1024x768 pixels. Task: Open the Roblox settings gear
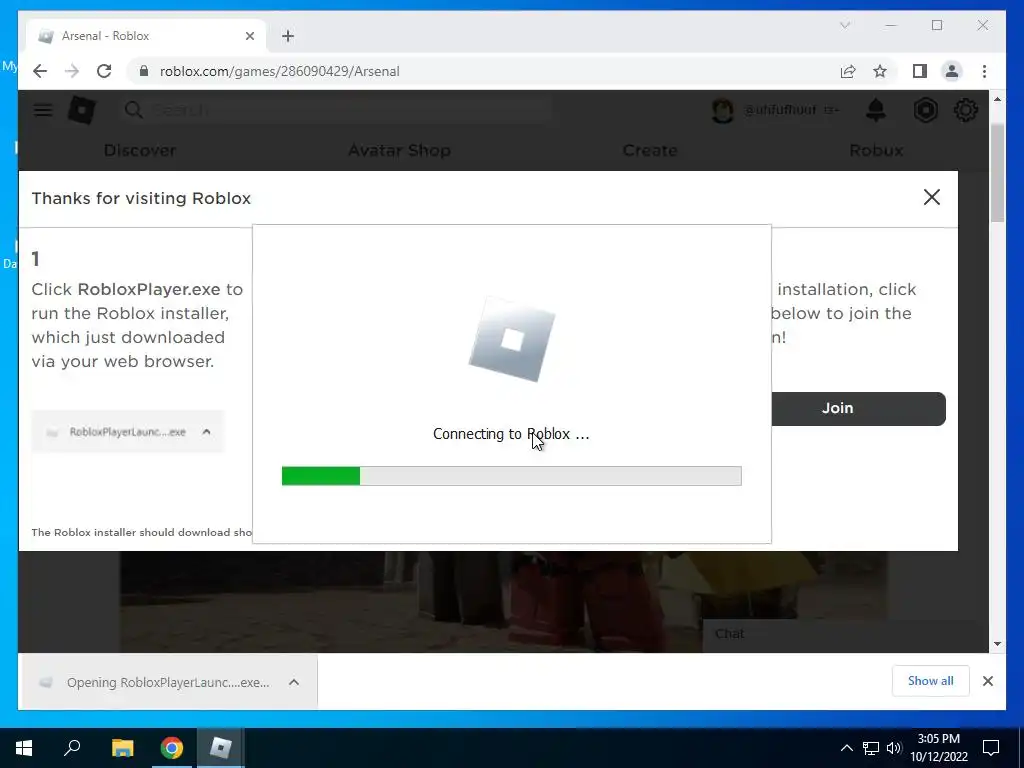965,110
